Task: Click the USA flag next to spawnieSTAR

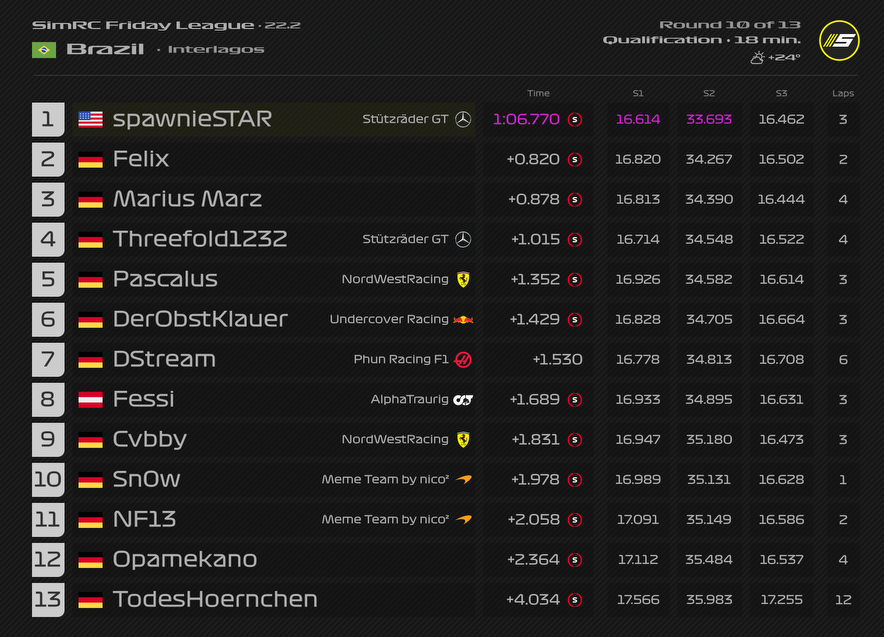Action: 90,119
